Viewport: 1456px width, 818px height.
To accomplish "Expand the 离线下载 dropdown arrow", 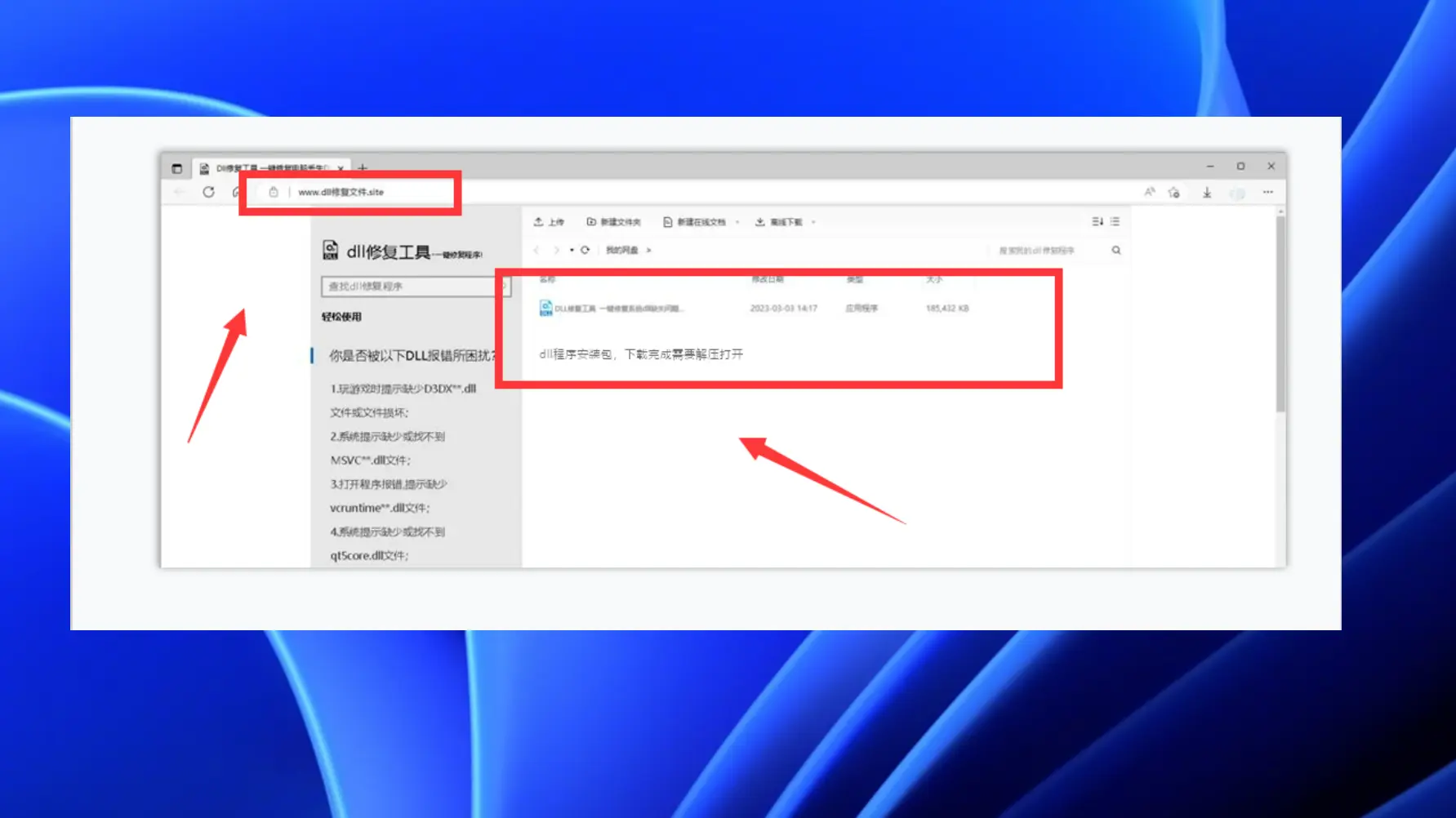I will [813, 222].
